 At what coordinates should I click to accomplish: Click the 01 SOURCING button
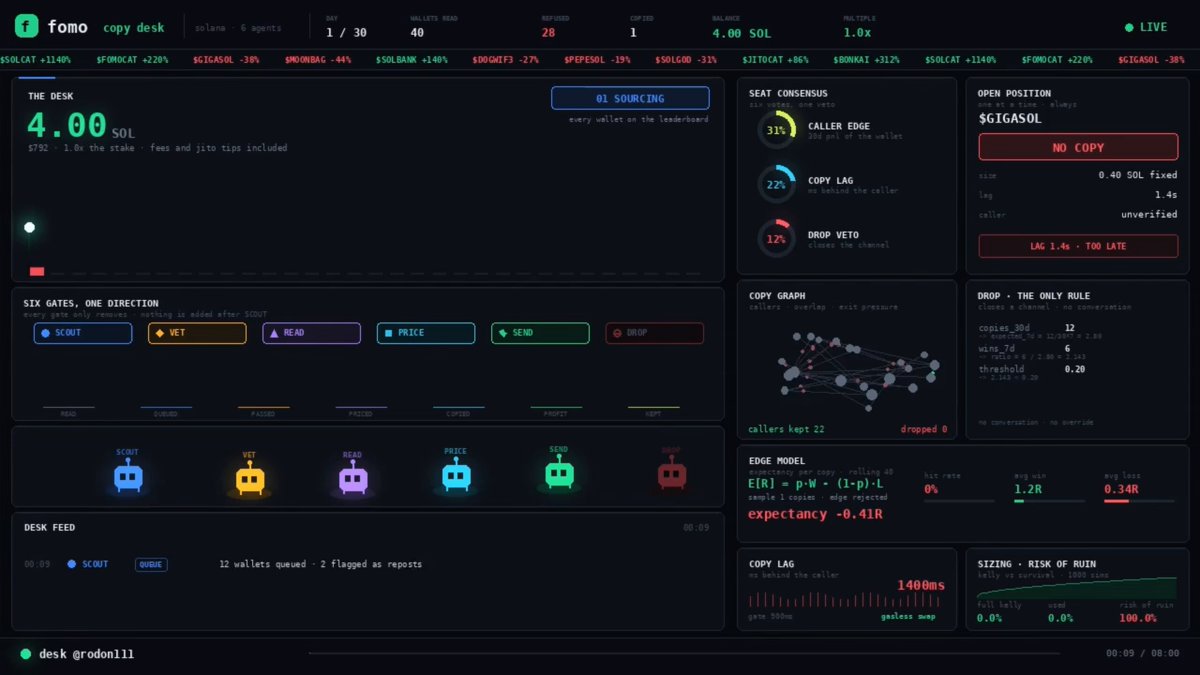[x=630, y=98]
